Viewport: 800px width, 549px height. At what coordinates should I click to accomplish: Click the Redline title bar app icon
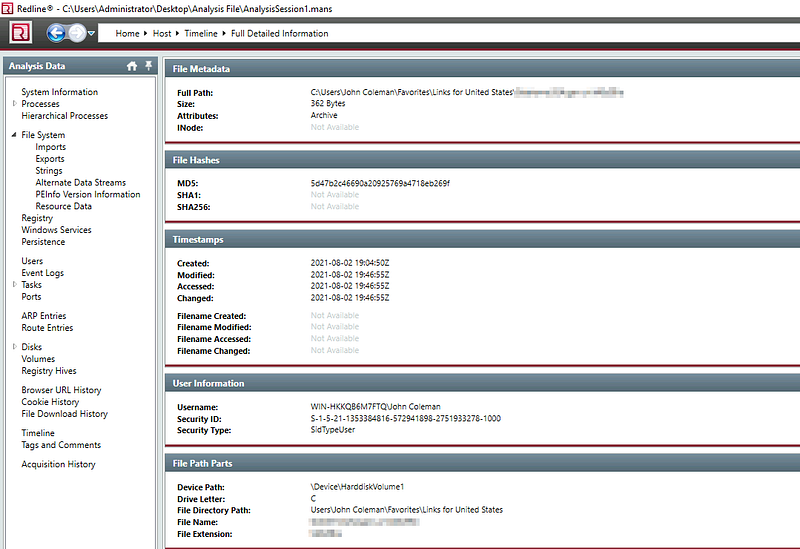tap(7, 8)
